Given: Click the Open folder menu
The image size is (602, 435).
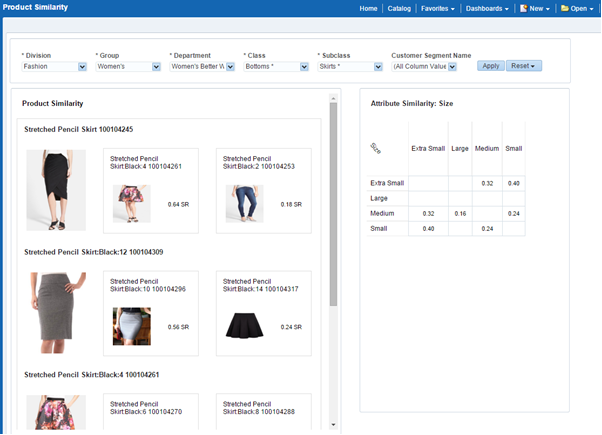Looking at the screenshot, I should [577, 8].
